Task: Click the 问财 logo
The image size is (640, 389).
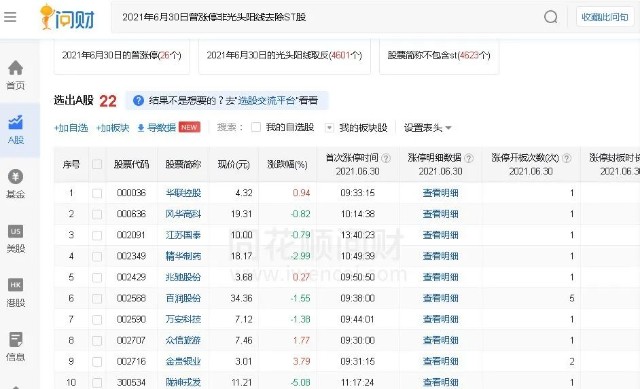Action: point(67,17)
